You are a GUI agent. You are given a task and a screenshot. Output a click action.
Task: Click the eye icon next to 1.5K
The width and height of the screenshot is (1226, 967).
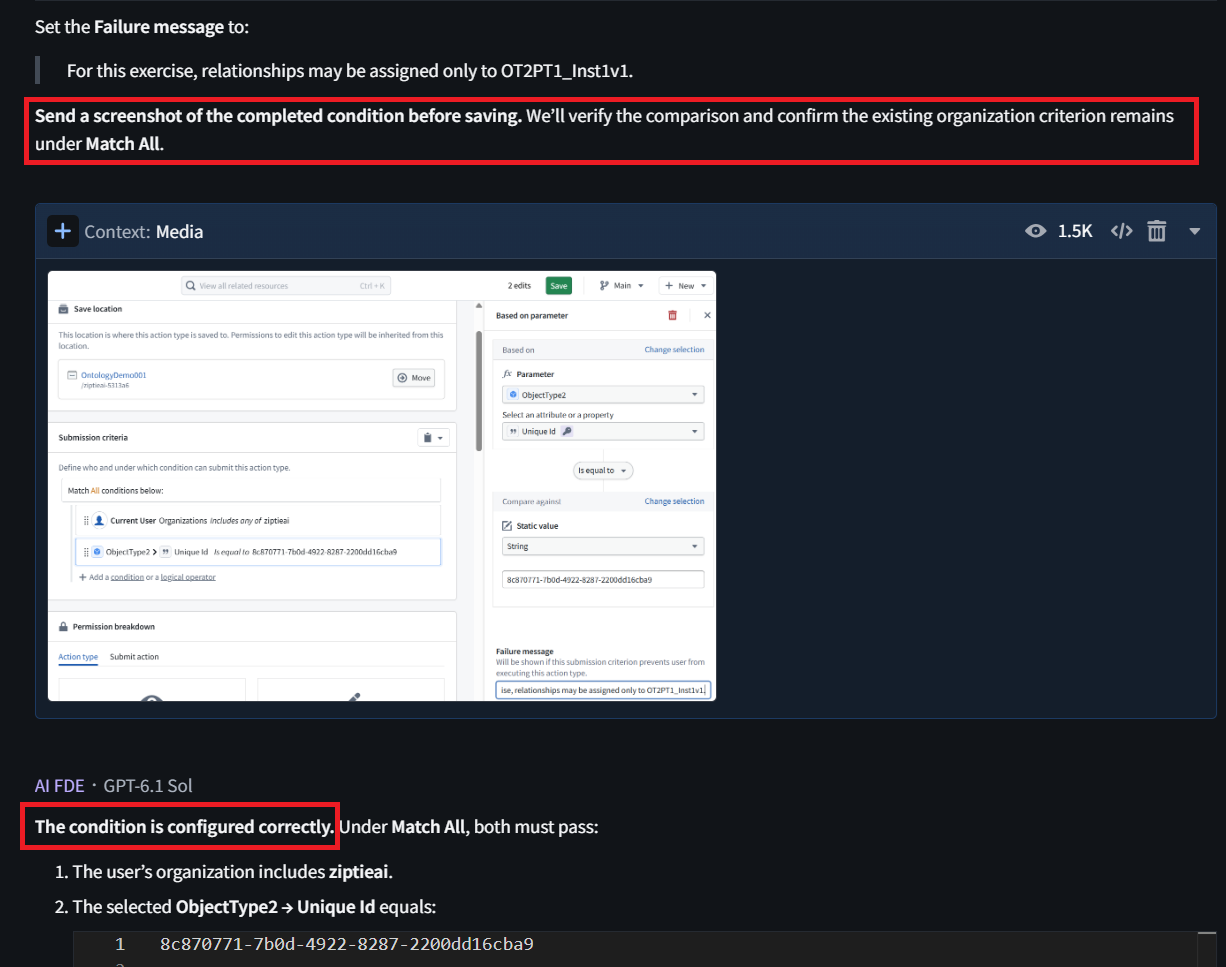pyautogui.click(x=1036, y=231)
